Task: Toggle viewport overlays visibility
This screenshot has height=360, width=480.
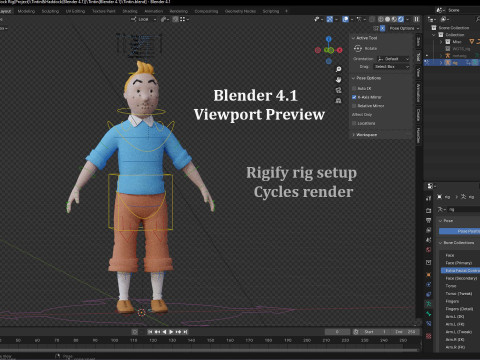Action: point(346,19)
